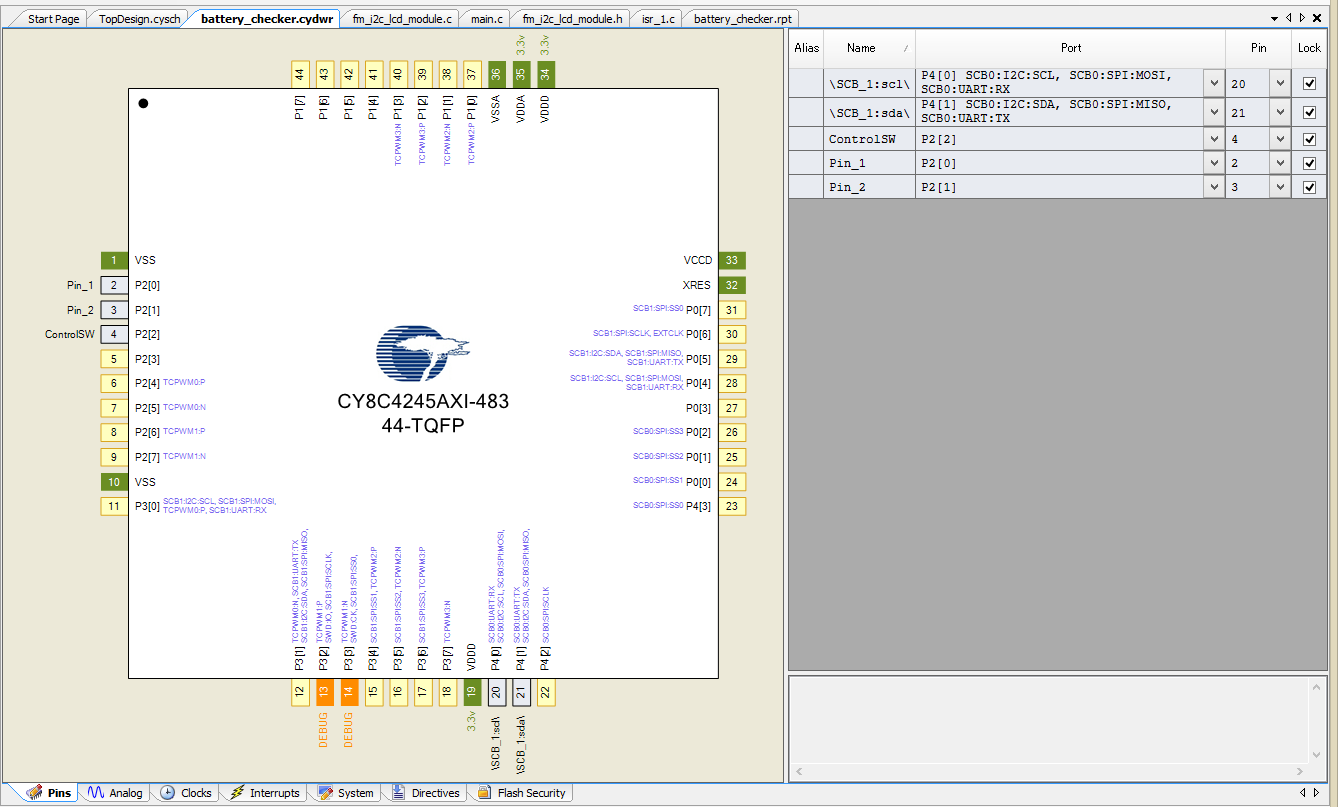Select package pin 10 VSS
The height and width of the screenshot is (807, 1338).
click(114, 482)
